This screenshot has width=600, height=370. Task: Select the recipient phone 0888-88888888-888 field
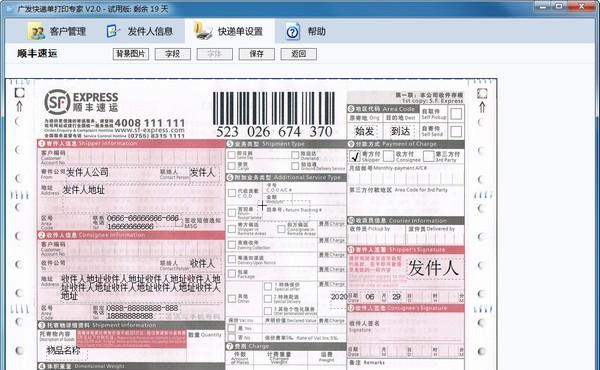(x=142, y=308)
